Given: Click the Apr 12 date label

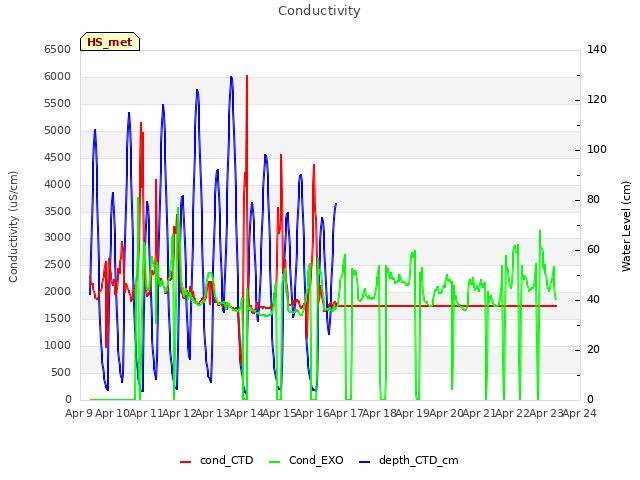Looking at the screenshot, I should pyautogui.click(x=179, y=413).
